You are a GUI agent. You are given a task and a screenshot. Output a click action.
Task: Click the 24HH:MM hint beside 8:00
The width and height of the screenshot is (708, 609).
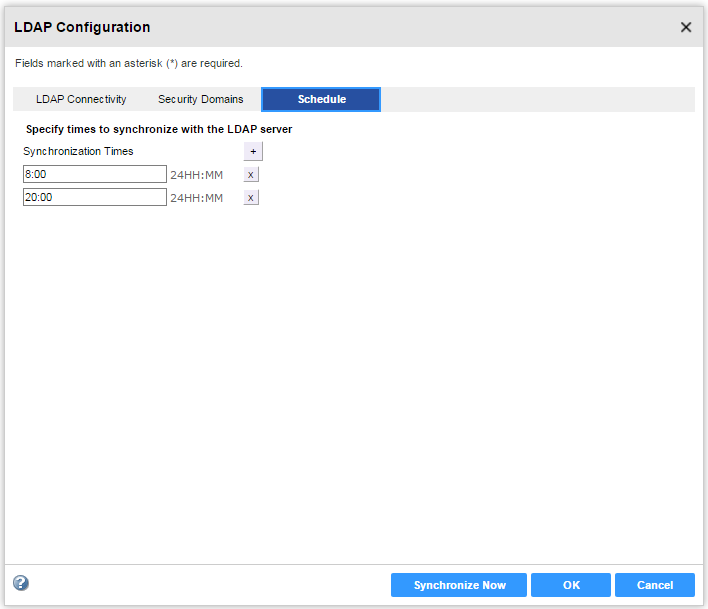point(196,174)
